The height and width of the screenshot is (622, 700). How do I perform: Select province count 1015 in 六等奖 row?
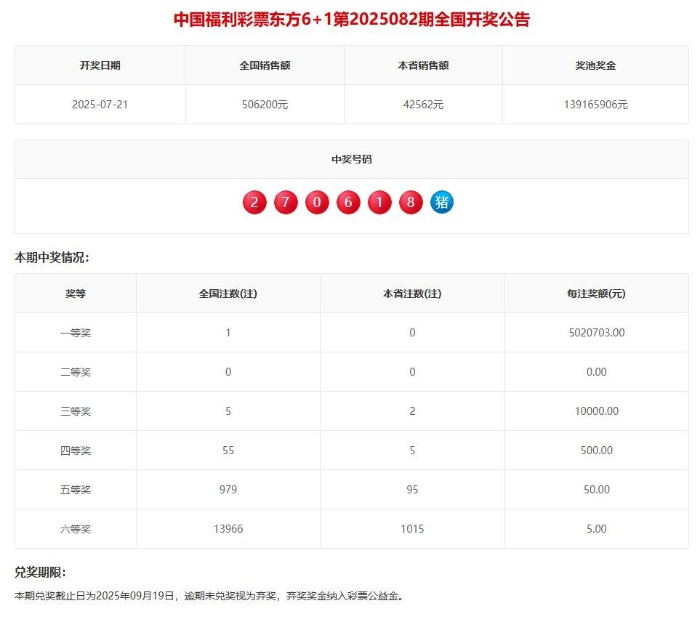pos(412,529)
